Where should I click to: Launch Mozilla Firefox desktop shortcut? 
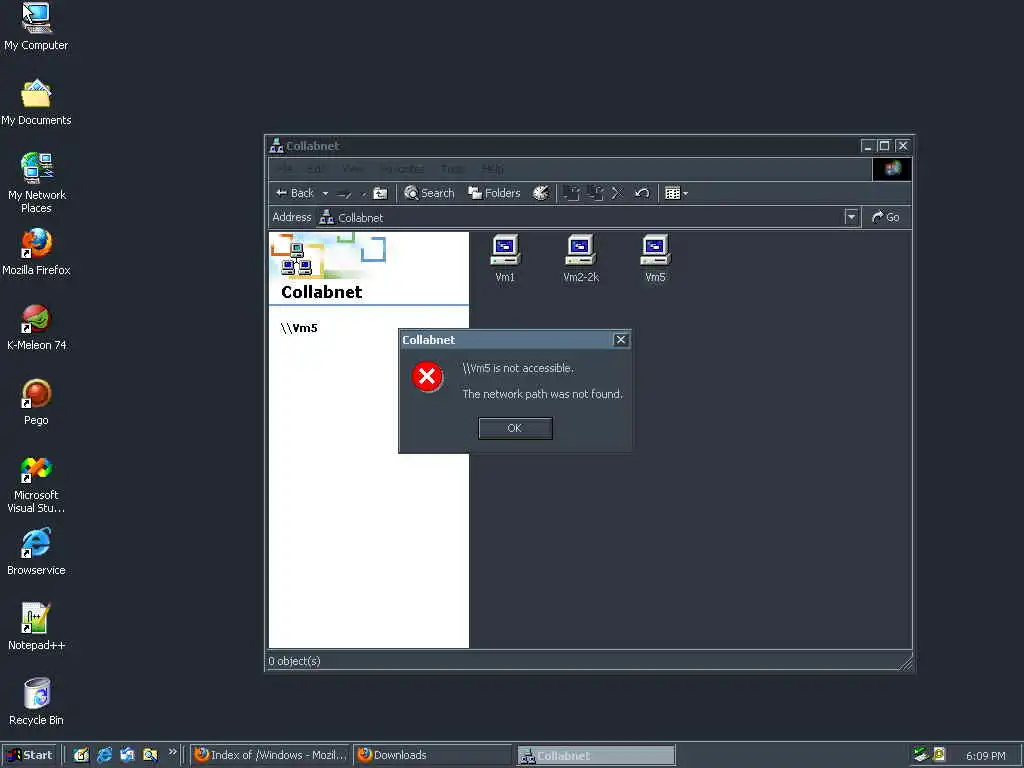[x=36, y=252]
